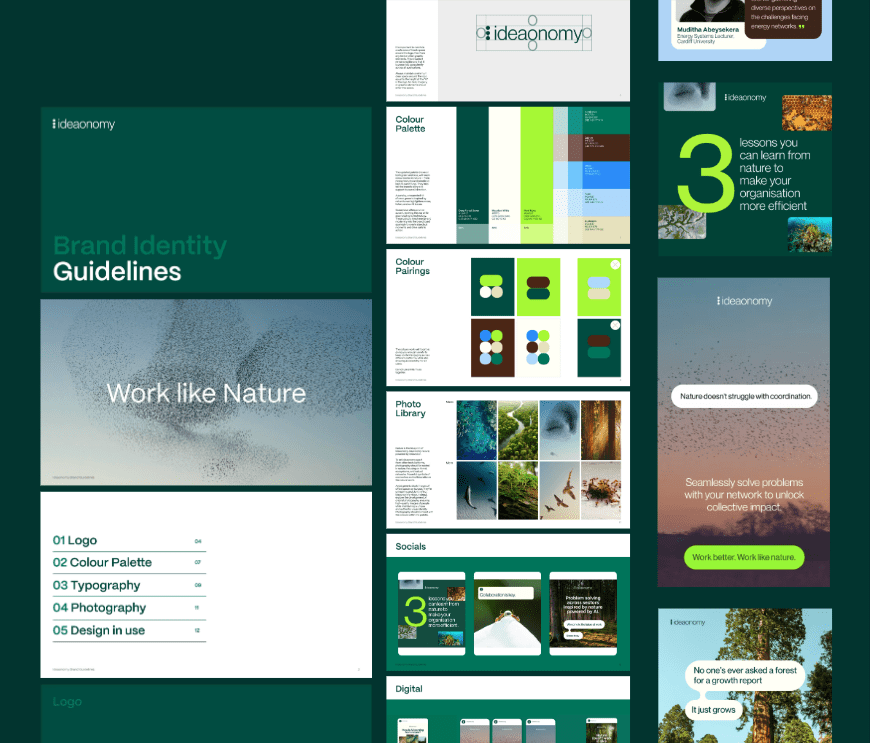
Task: Click the four-dot cluster on the brown pairing card
Action: (x=492, y=347)
